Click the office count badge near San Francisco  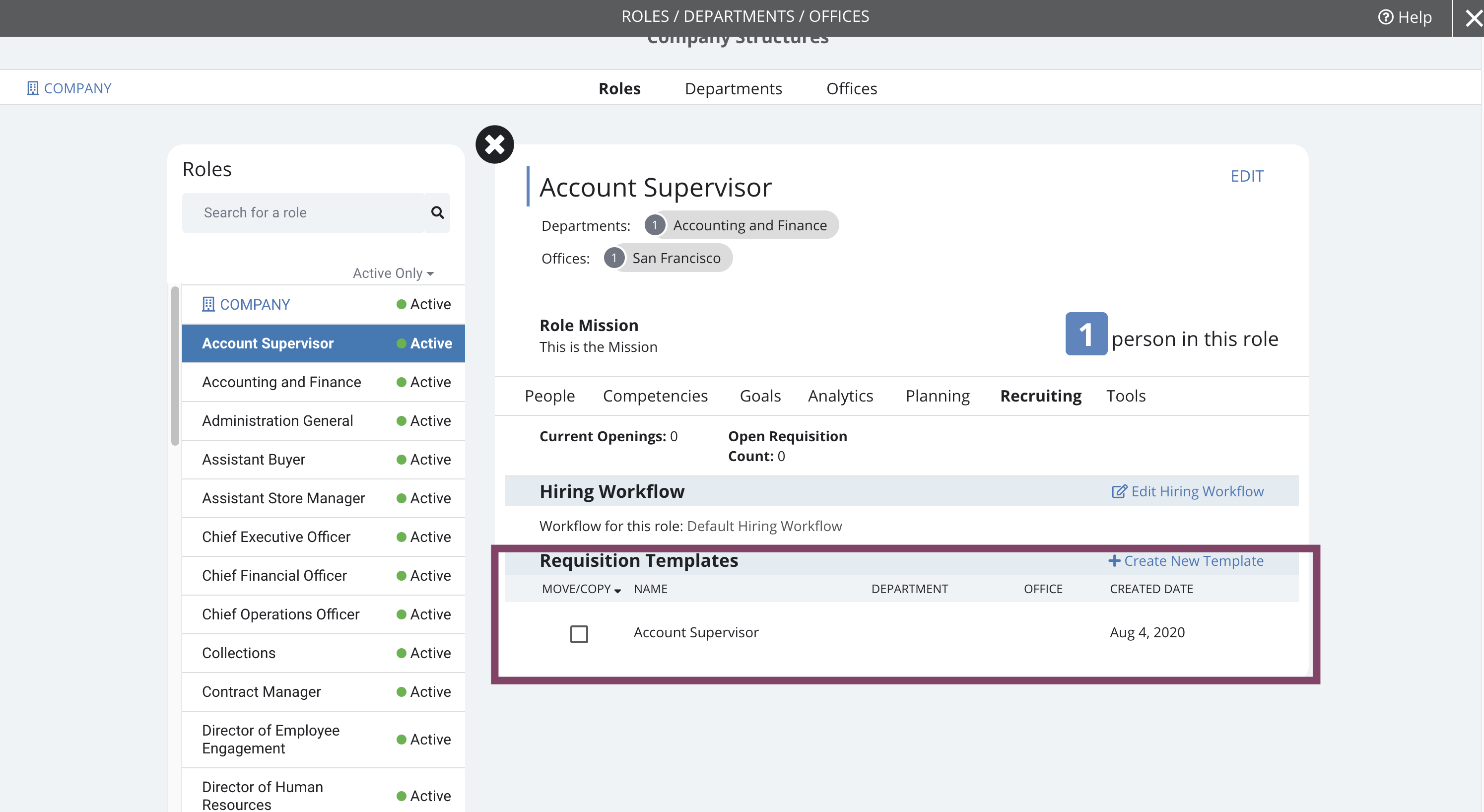(614, 258)
